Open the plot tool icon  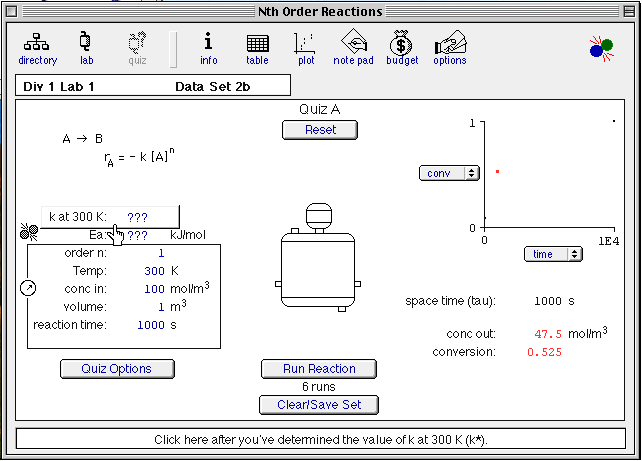point(305,43)
